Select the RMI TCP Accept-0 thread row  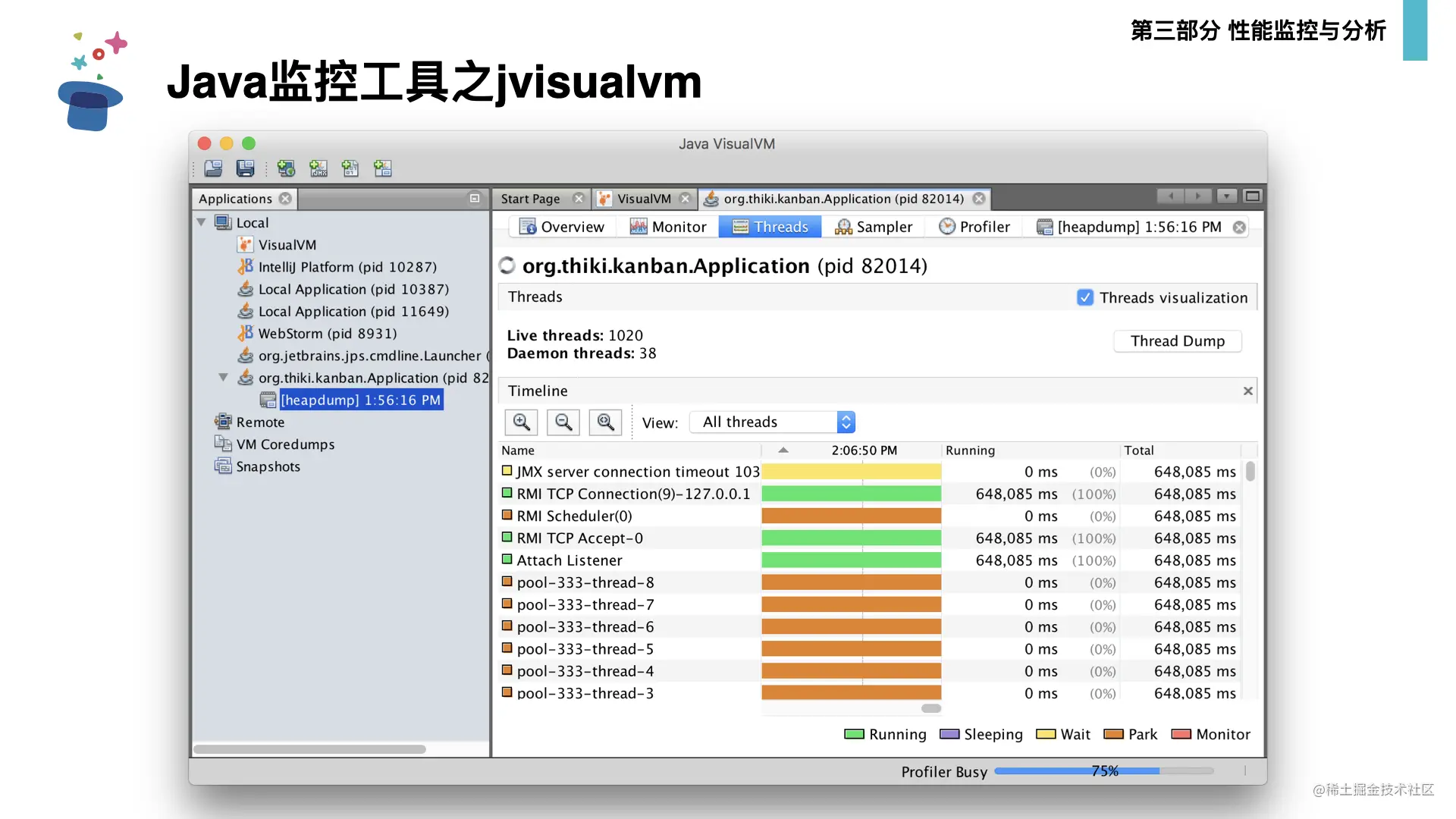pyautogui.click(x=871, y=538)
